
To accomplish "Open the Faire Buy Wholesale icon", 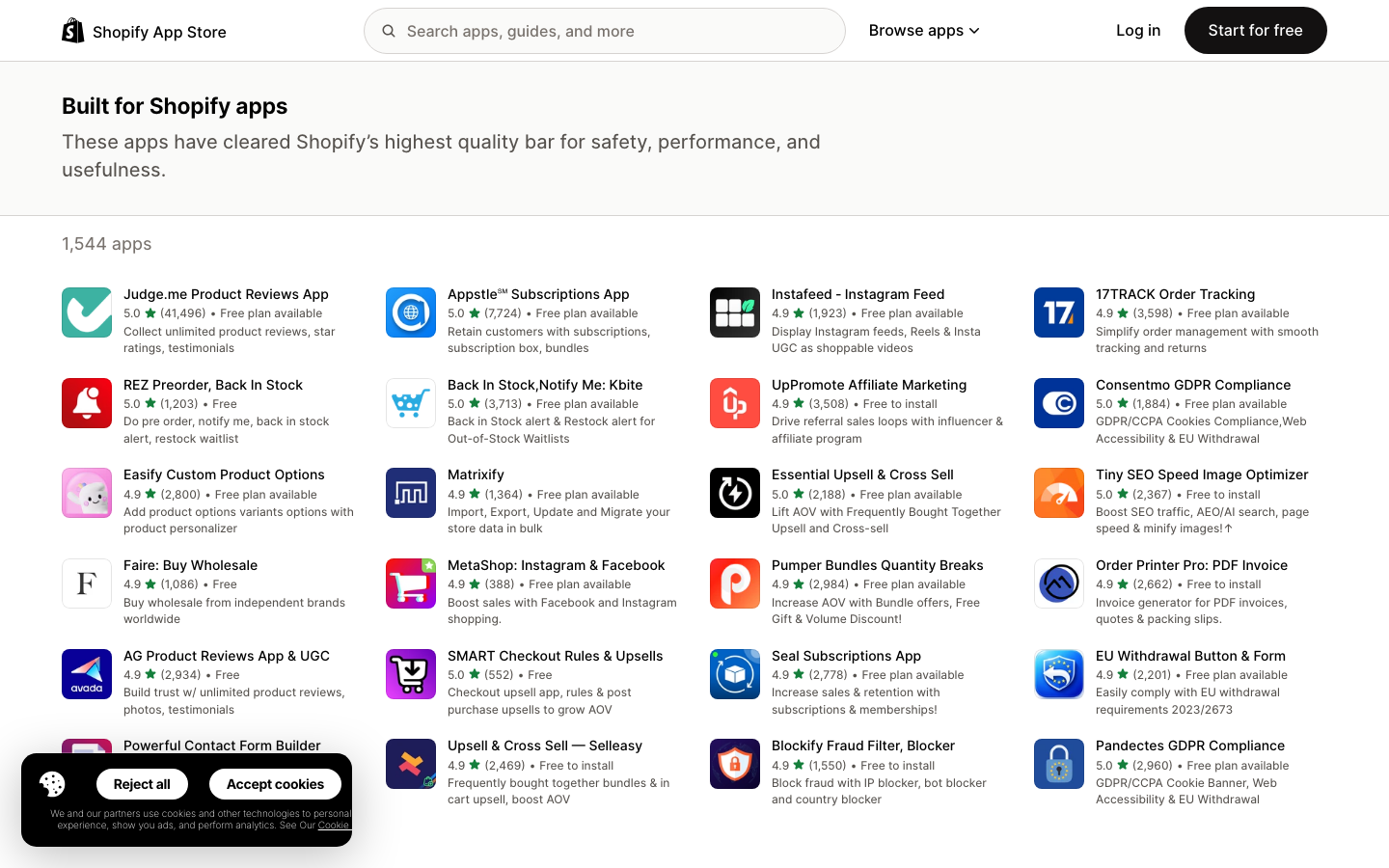I will (x=87, y=583).
